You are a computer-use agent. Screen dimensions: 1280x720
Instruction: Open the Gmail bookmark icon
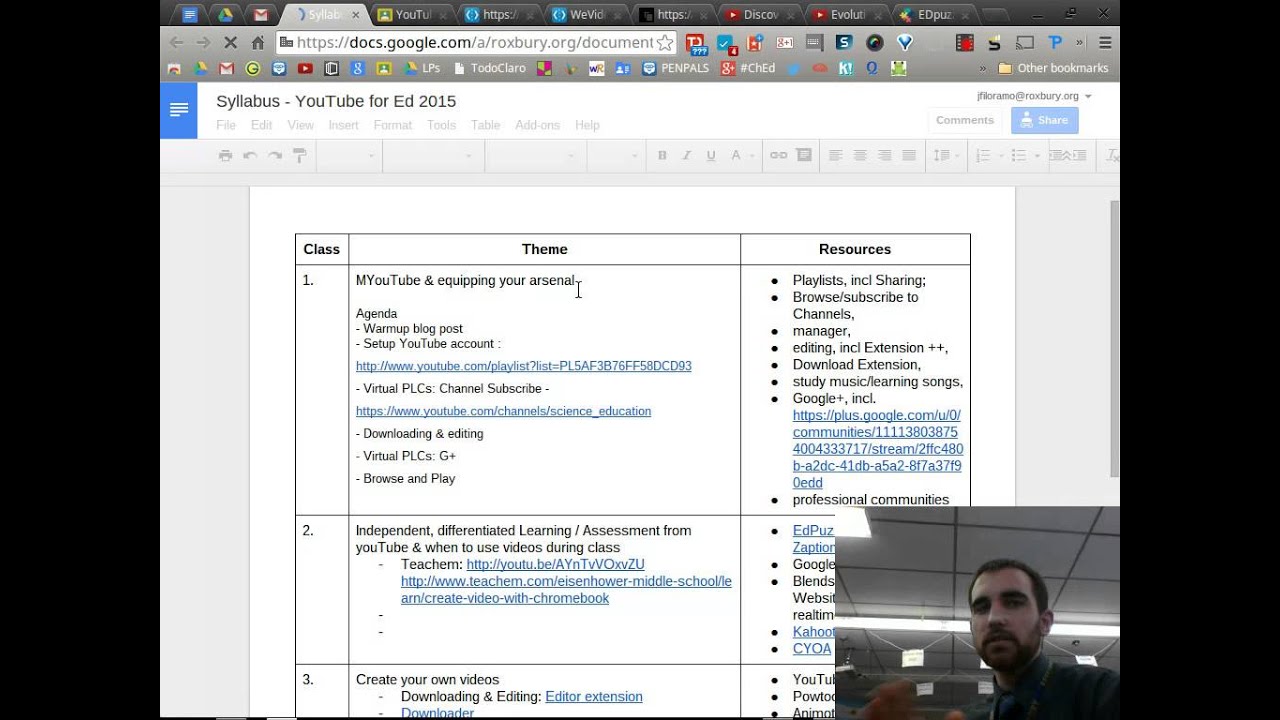click(226, 69)
